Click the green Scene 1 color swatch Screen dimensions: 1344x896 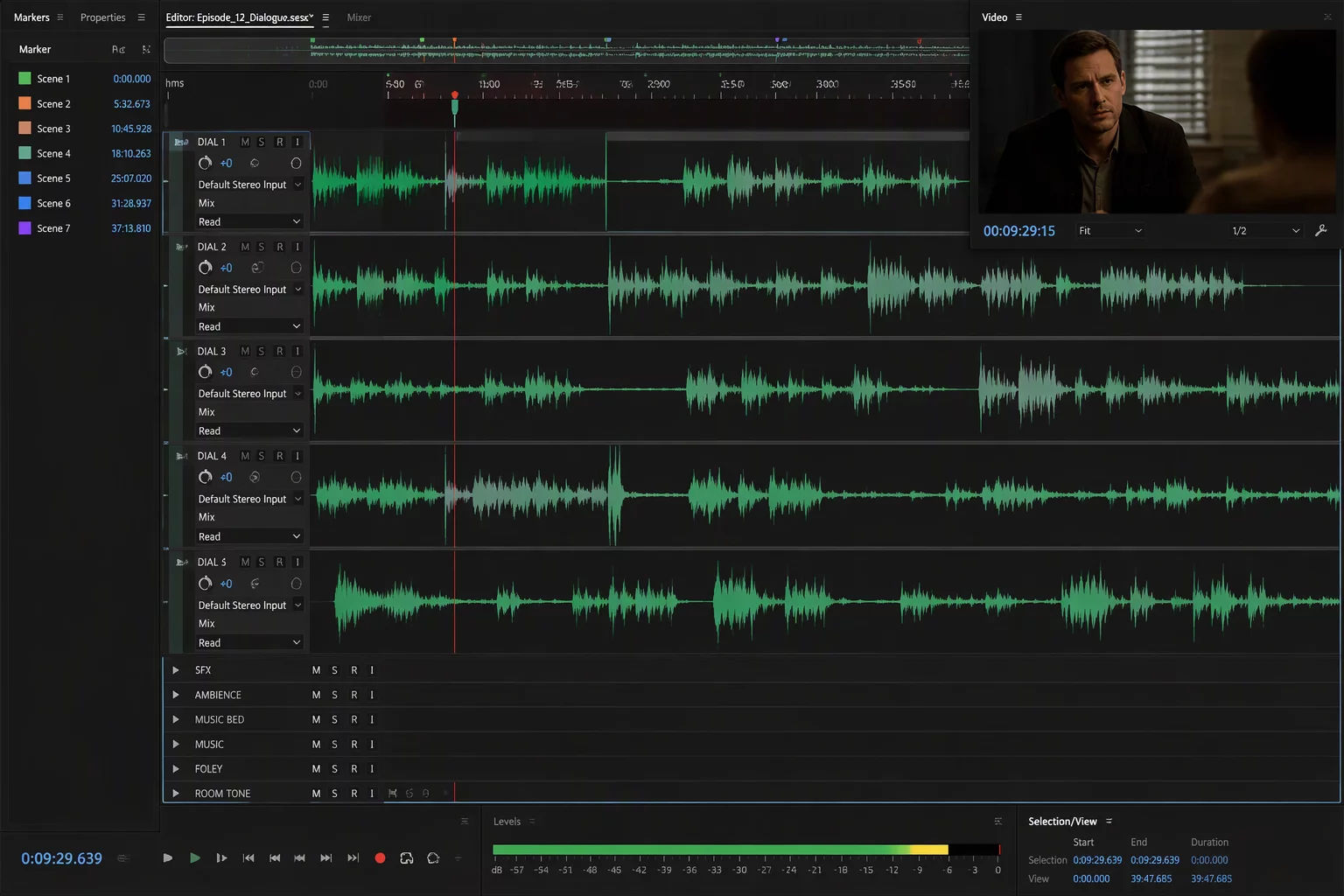(24, 79)
